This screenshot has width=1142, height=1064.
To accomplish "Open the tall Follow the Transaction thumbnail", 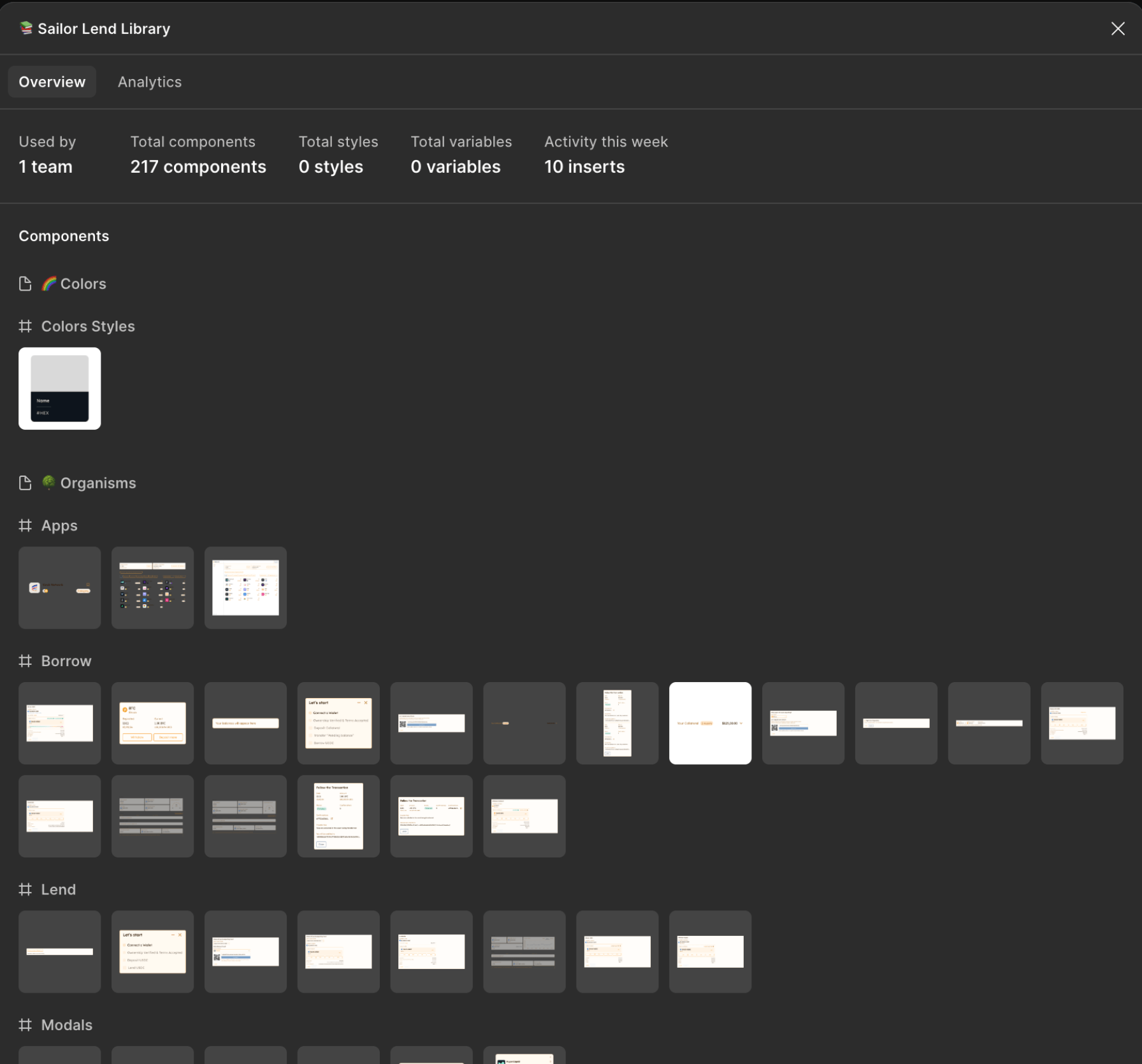I will click(338, 816).
